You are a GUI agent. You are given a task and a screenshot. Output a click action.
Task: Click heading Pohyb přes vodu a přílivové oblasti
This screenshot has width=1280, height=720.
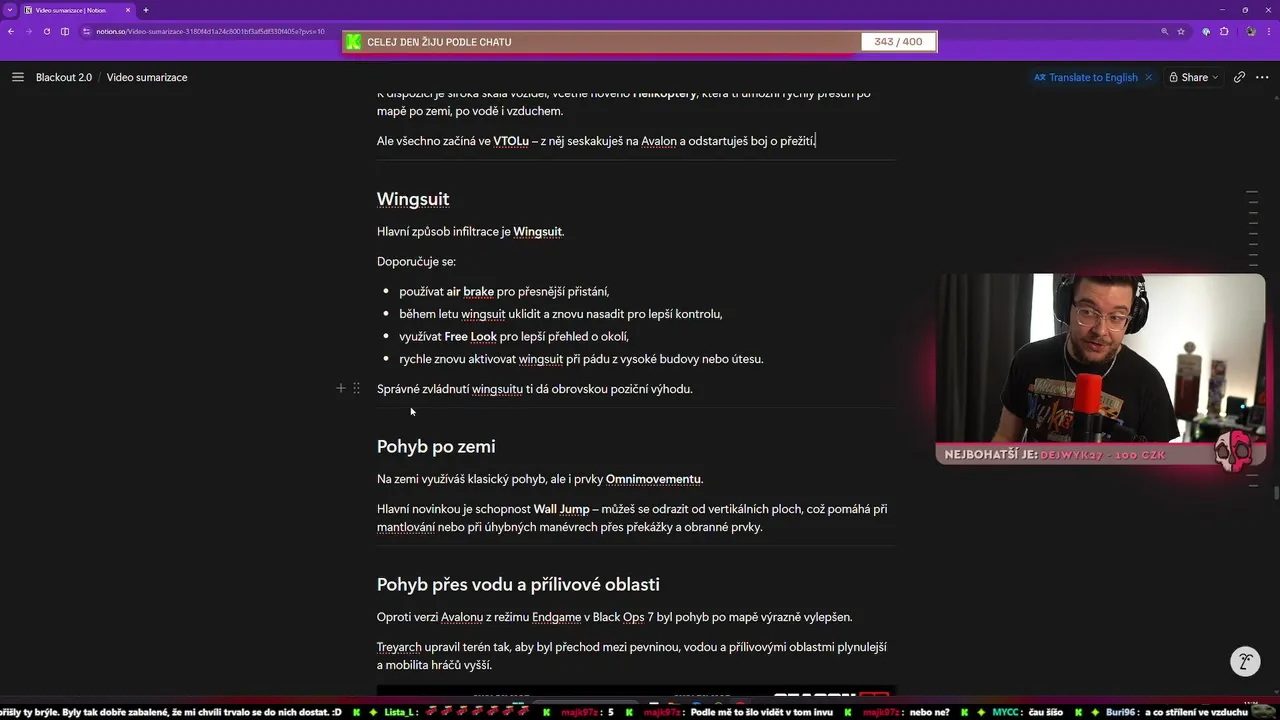[518, 584]
